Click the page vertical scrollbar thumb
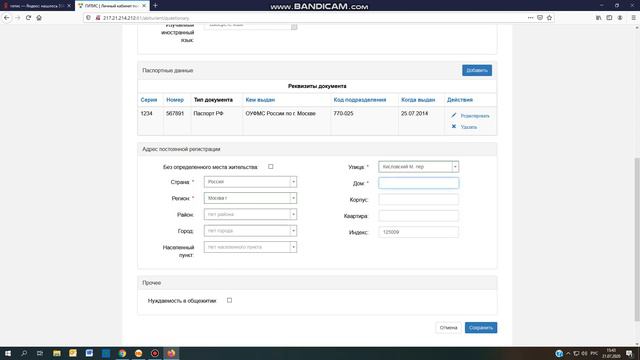Screen dimensions: 640x360 [x=637, y=239]
